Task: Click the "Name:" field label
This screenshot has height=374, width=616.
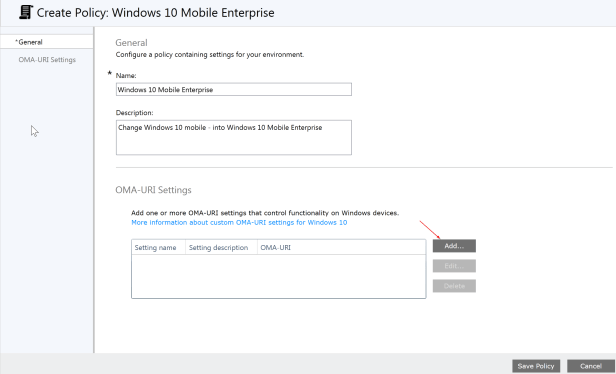Action: 126,75
